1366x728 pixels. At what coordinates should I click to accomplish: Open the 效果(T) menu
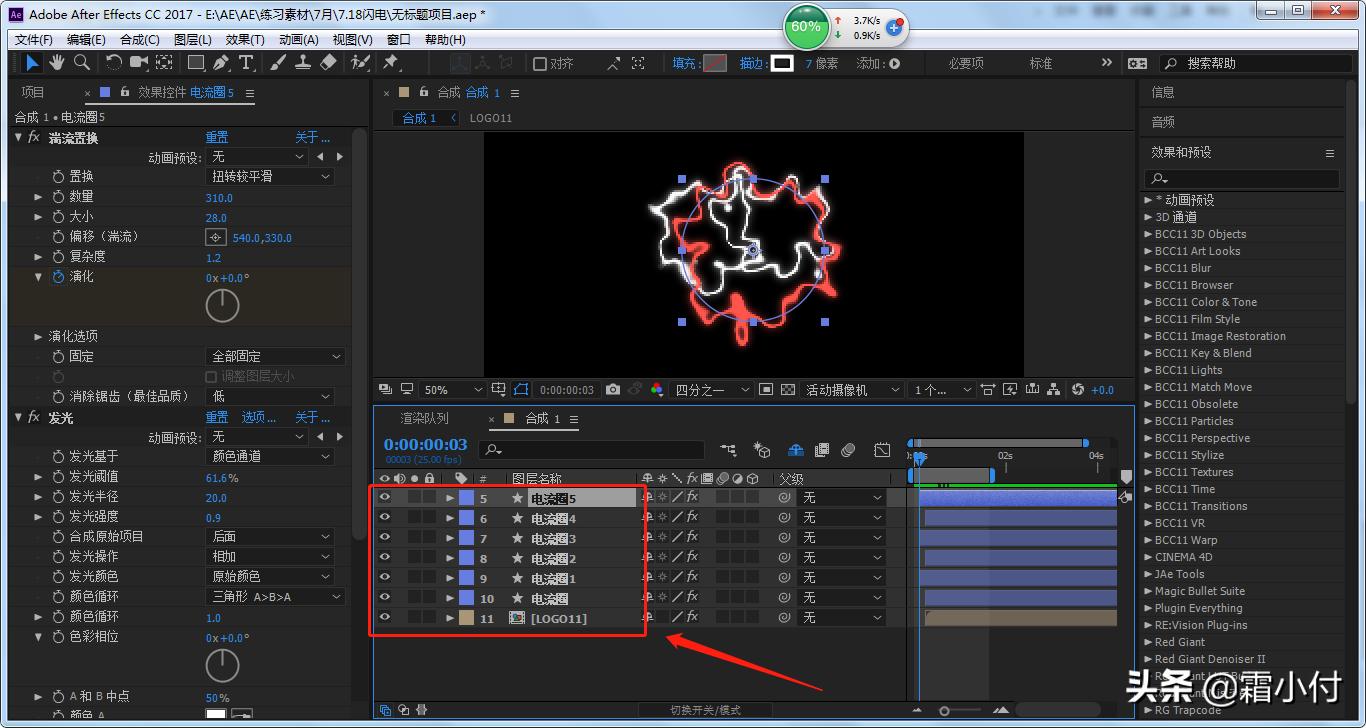coord(245,40)
